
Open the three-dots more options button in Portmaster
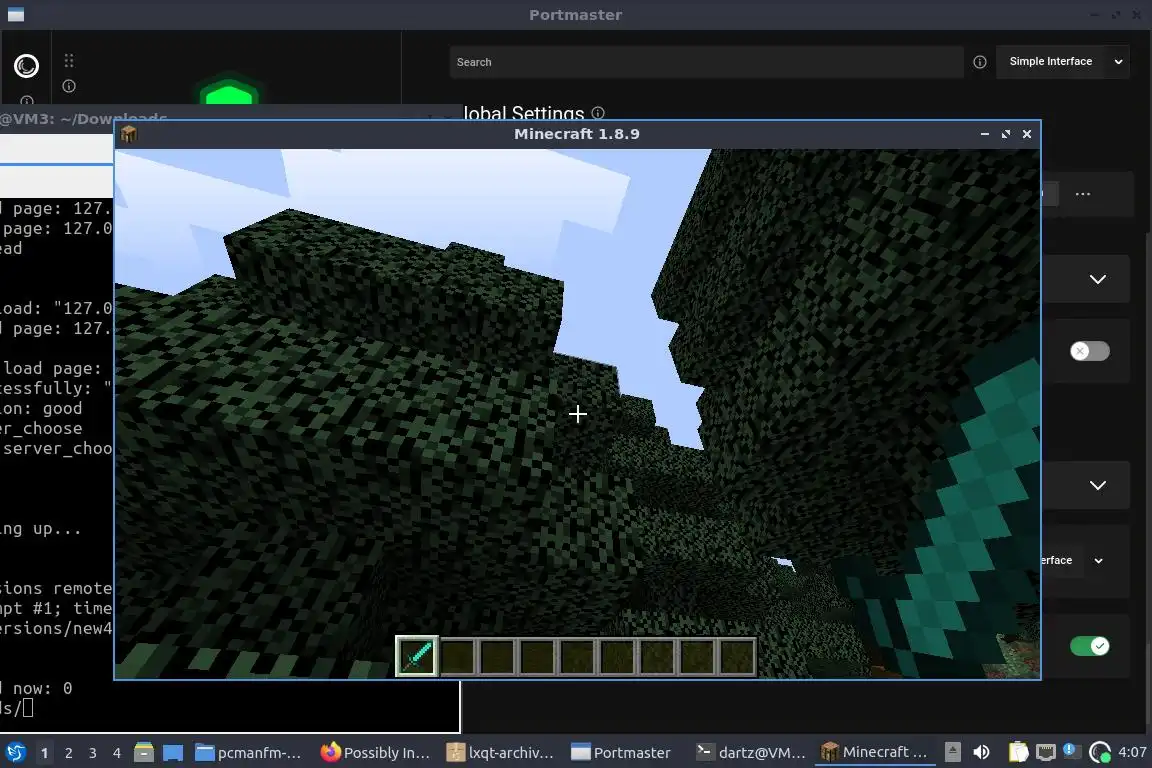tap(1083, 194)
